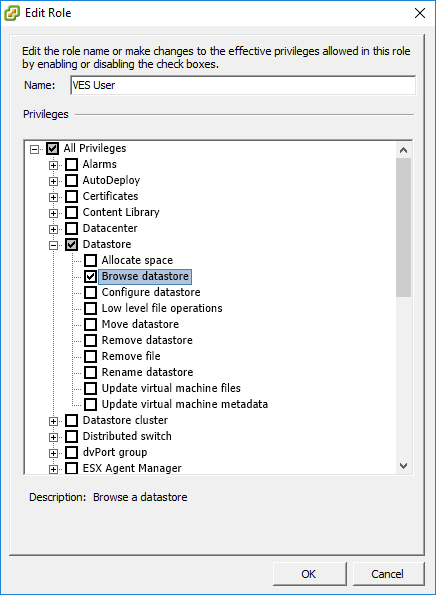Expand the Distributed switch node
Viewport: 436px width, 595px height.
click(x=54, y=437)
